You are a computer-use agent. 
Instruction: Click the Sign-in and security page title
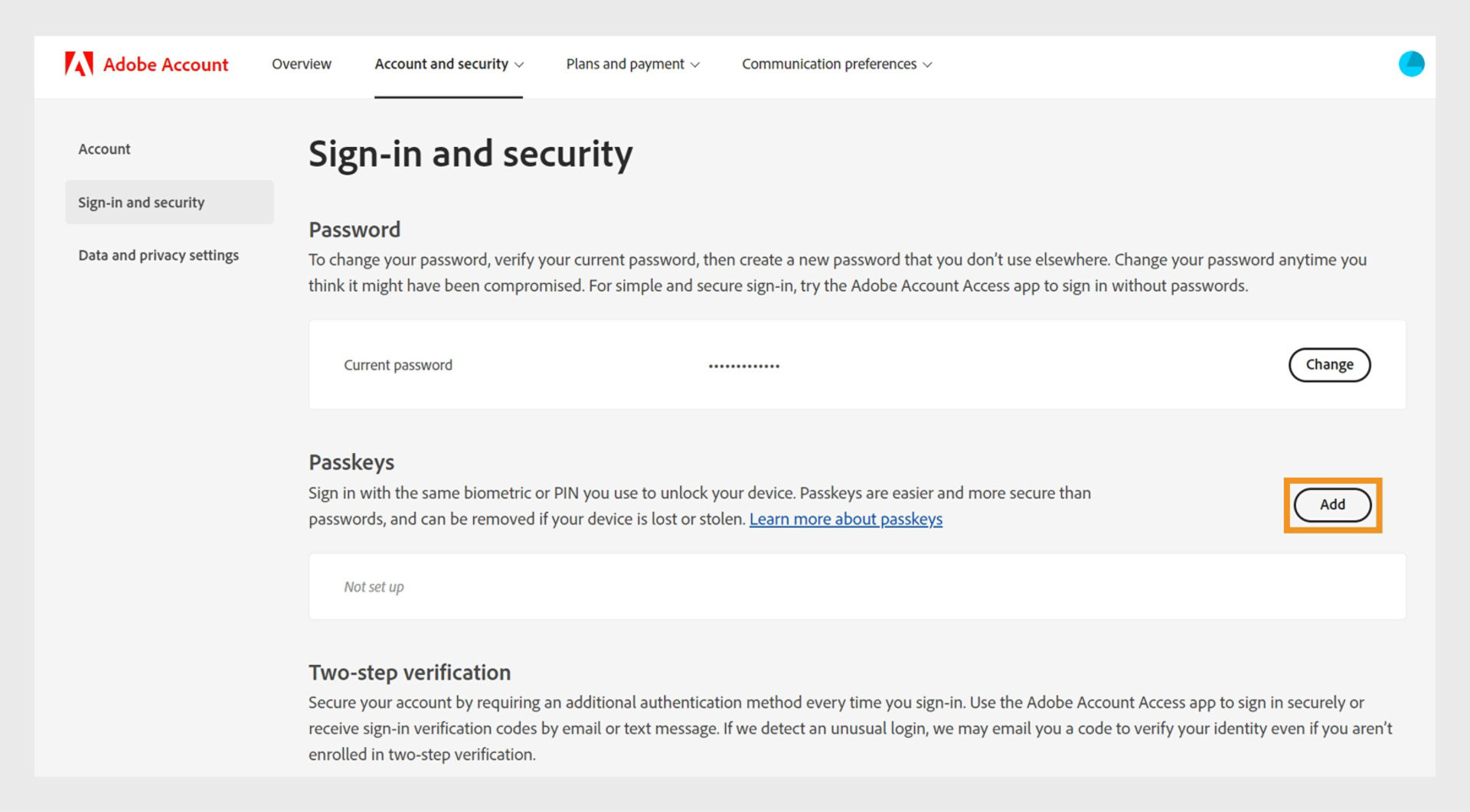point(469,154)
